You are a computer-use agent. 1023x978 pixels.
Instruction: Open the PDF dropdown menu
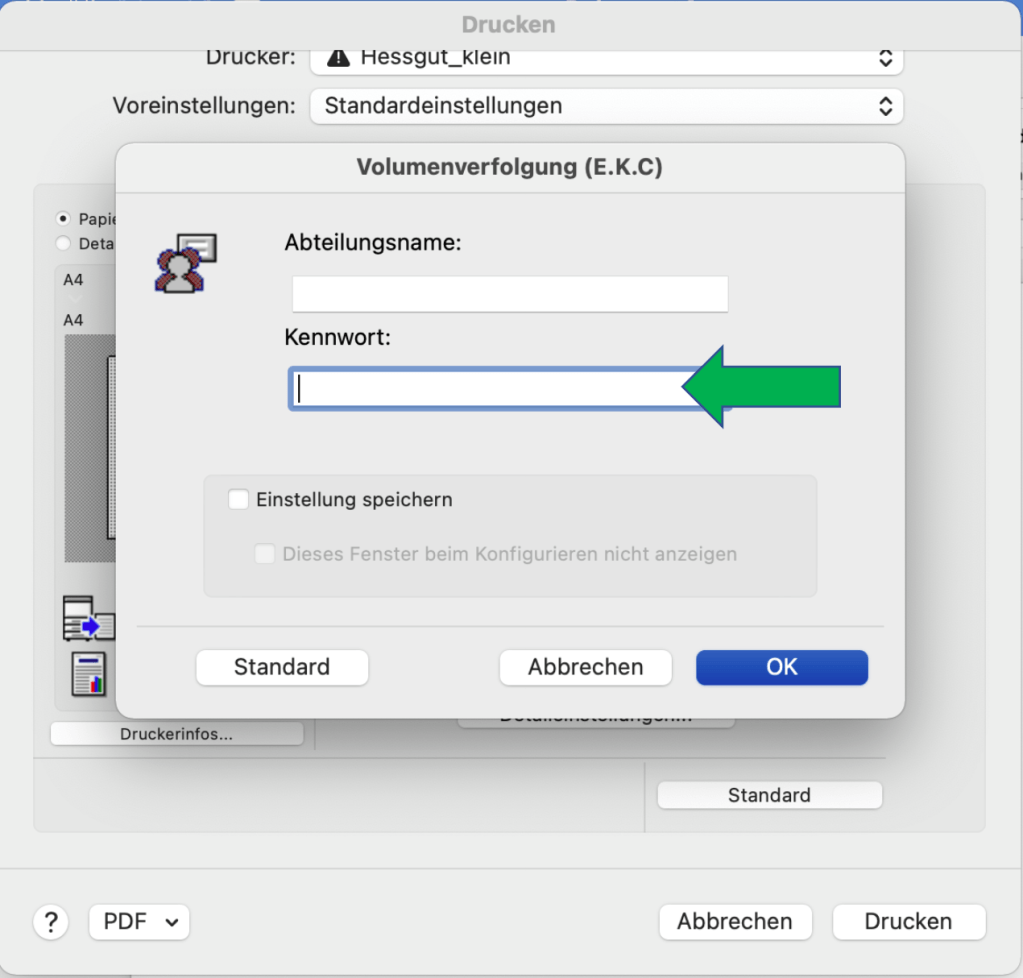tap(139, 921)
